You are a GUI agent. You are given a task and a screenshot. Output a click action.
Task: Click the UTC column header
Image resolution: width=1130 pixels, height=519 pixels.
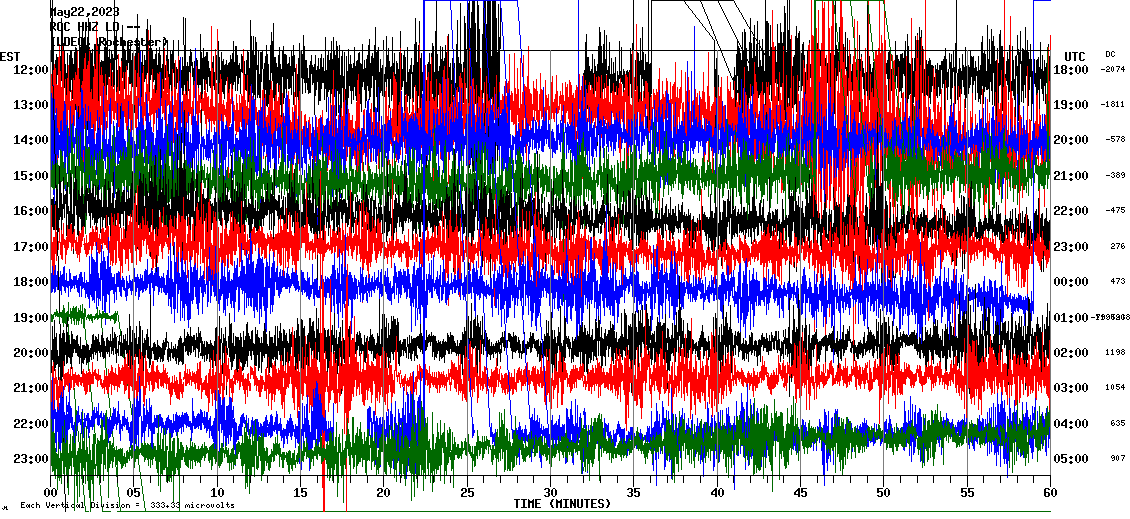click(x=1074, y=56)
